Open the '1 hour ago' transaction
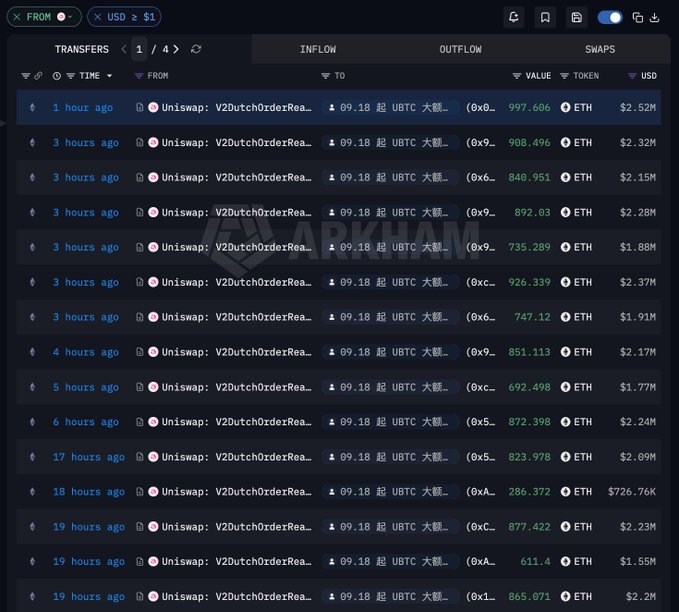 [83, 107]
